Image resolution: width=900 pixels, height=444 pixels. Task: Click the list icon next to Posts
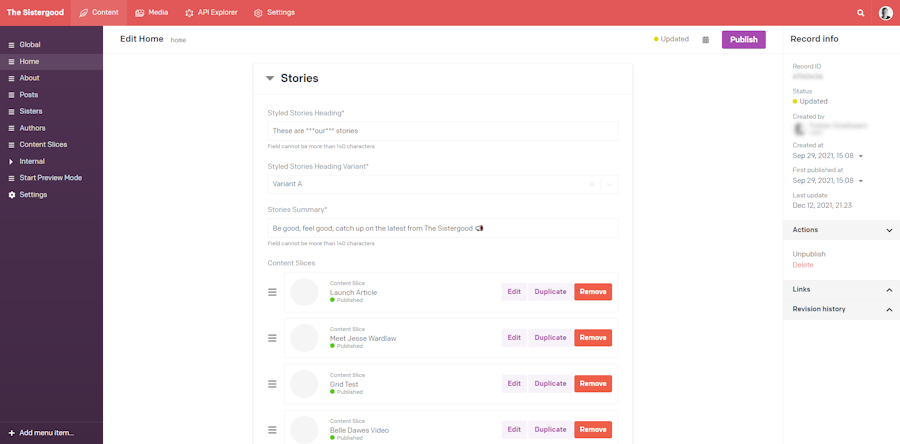click(11, 95)
